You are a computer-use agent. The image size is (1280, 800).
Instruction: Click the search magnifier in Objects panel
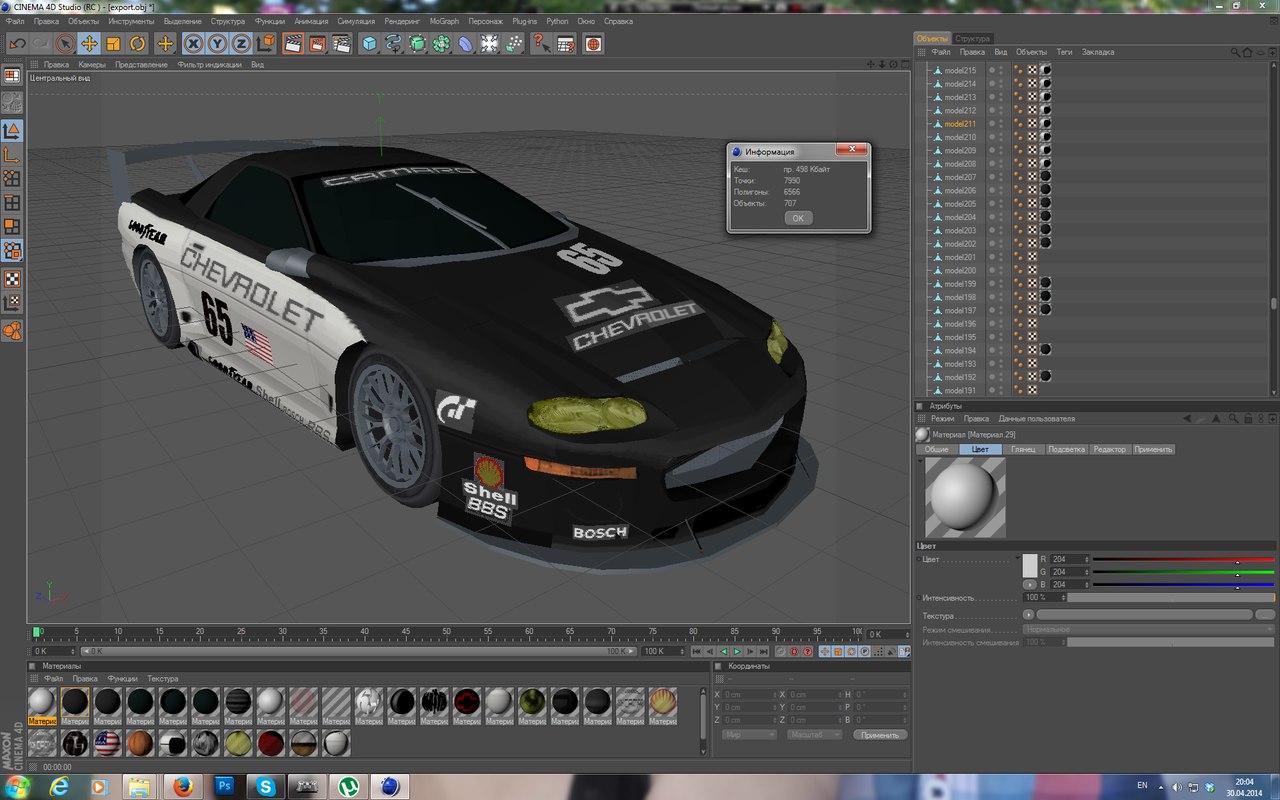pyautogui.click(x=1236, y=52)
